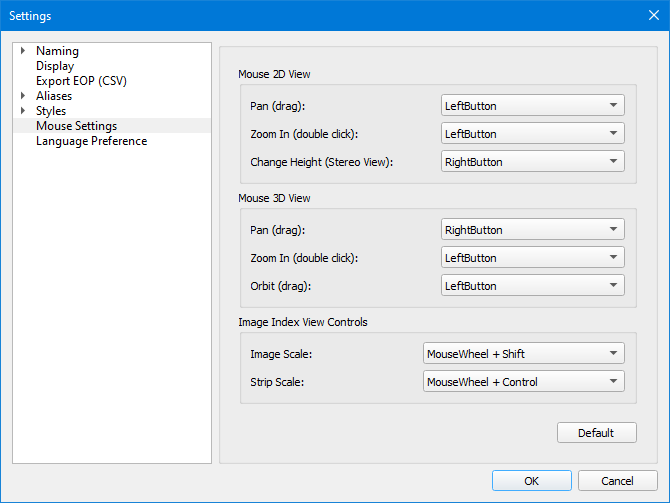Select the Styles settings category

(x=51, y=111)
